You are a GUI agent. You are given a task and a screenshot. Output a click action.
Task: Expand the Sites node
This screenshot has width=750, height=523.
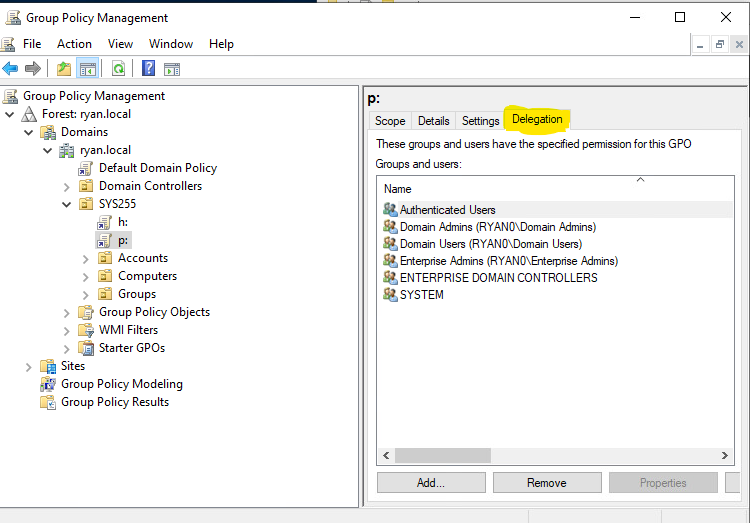coord(28,367)
